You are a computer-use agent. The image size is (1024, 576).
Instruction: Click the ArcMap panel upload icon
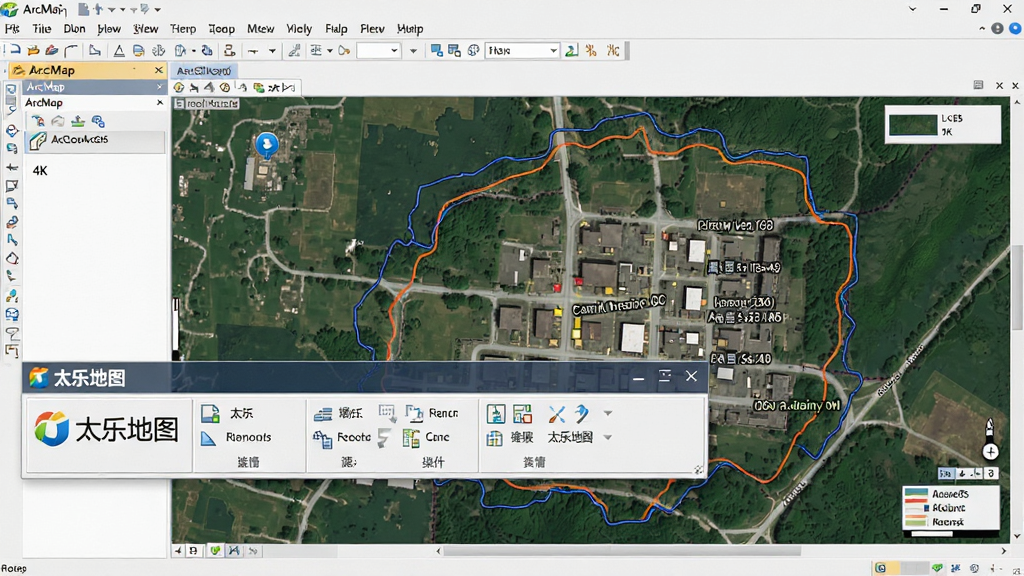(78, 121)
